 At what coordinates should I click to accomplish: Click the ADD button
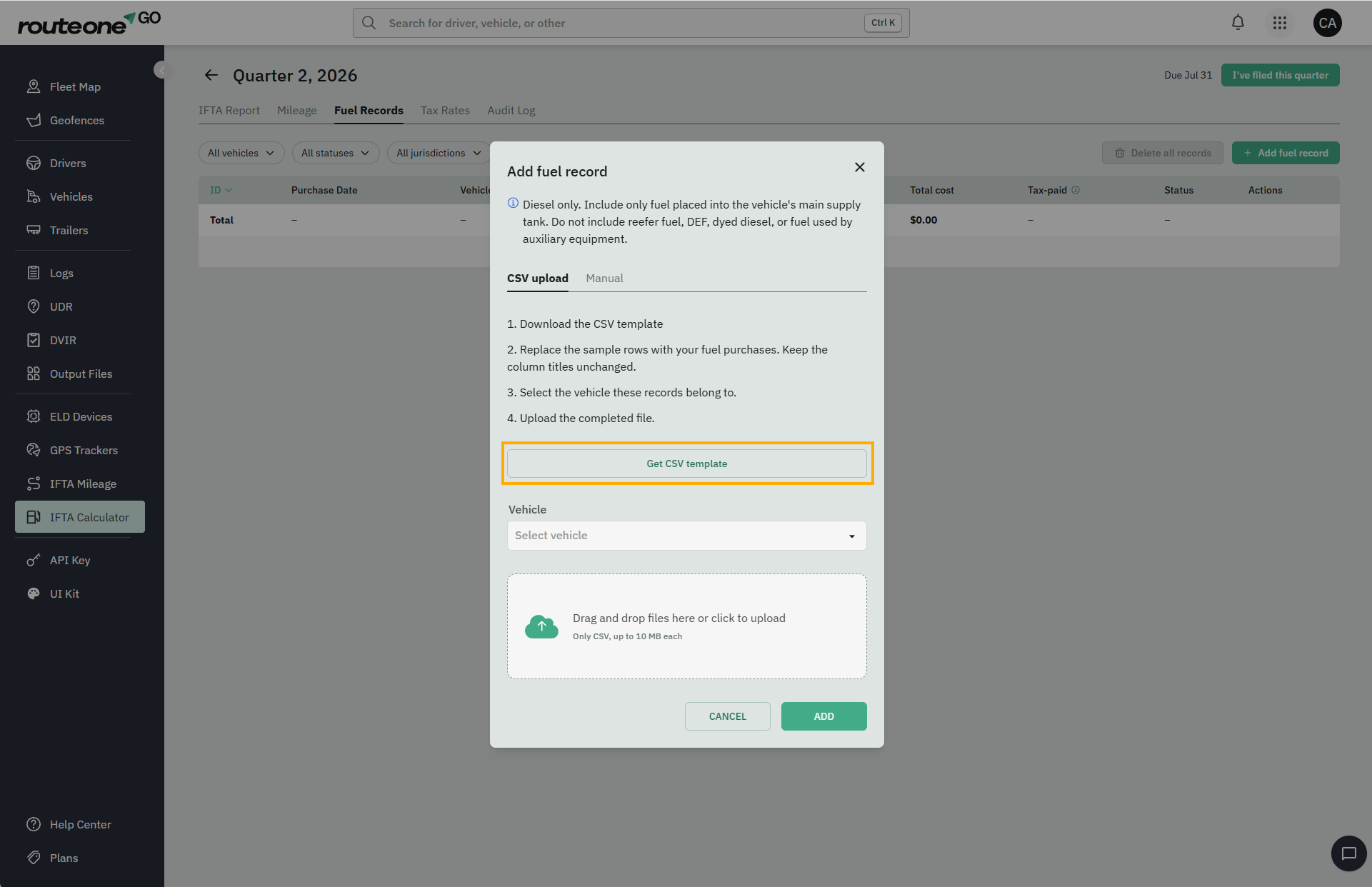[824, 716]
